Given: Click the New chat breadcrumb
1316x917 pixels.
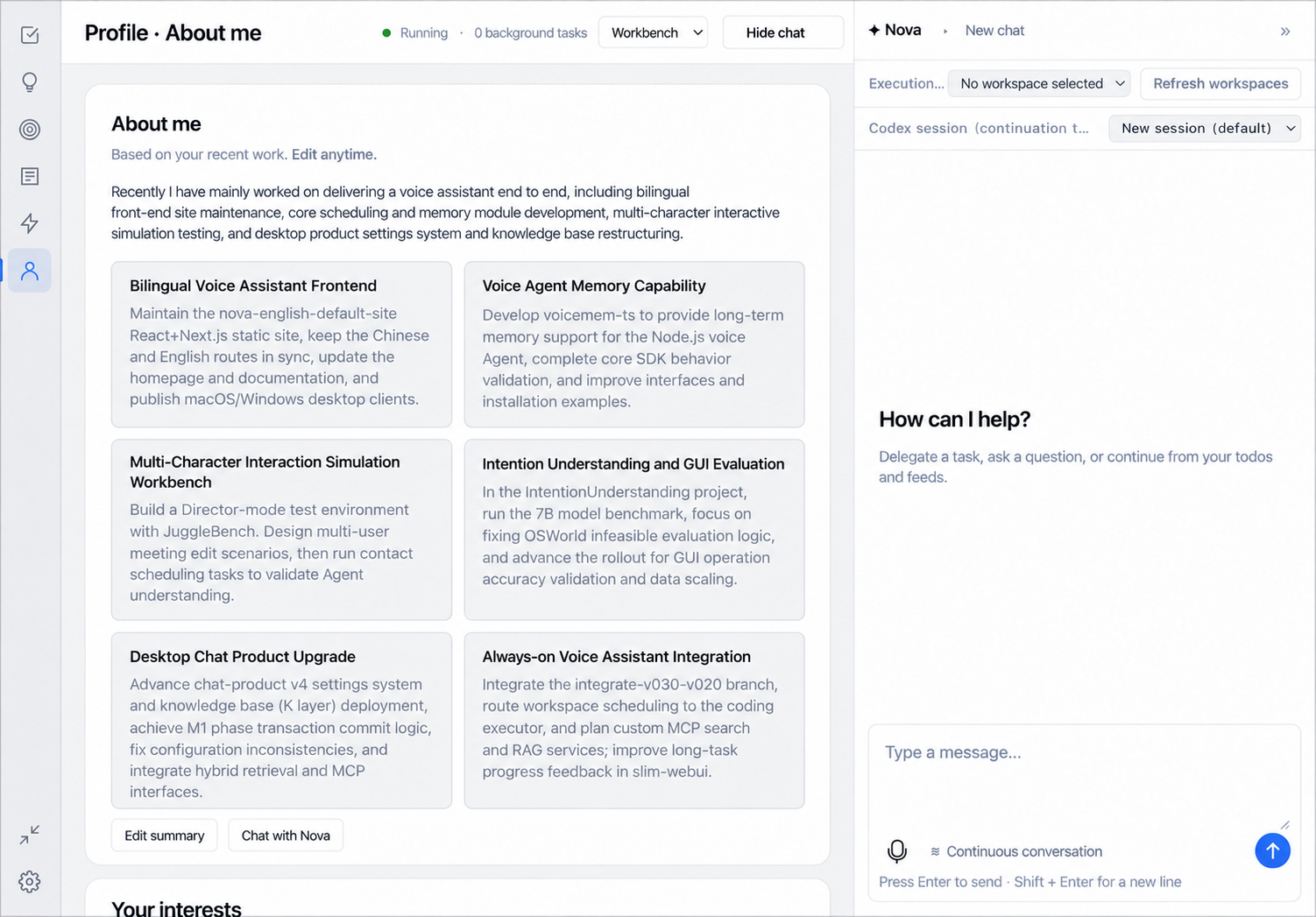Looking at the screenshot, I should [994, 31].
